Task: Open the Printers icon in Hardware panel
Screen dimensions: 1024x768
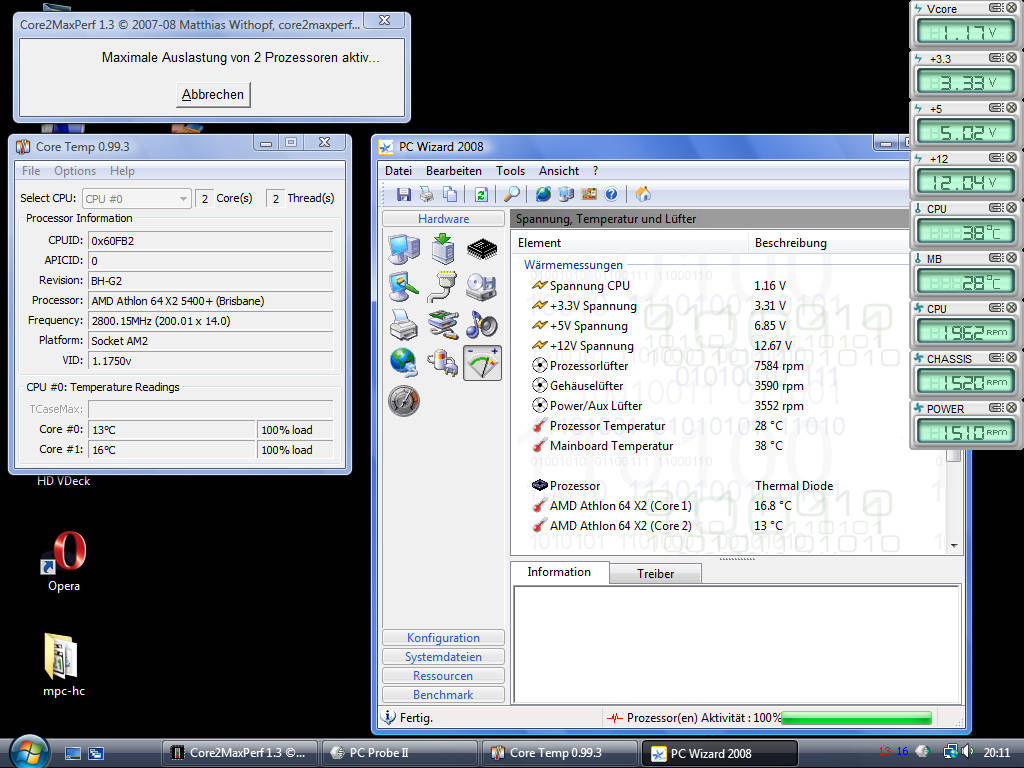Action: click(404, 325)
